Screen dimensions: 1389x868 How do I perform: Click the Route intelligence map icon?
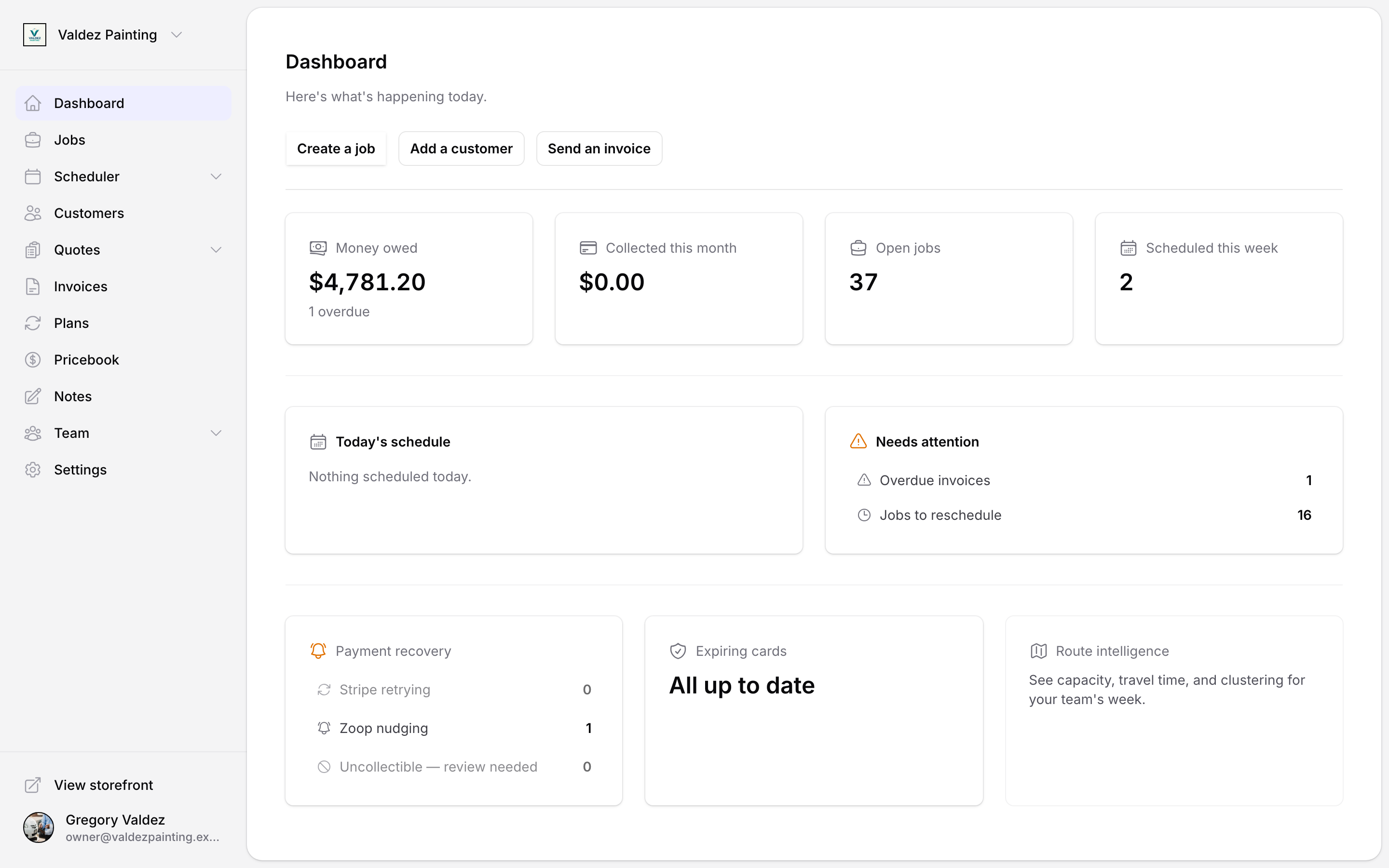pyautogui.click(x=1038, y=651)
